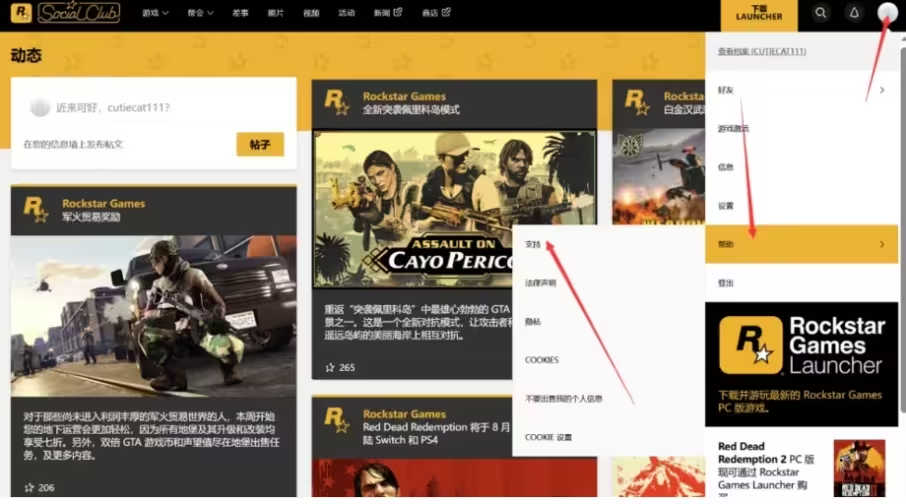Click the Rockstar logo on the Red Dead Redemption post
The width and height of the screenshot is (906, 504).
coord(337,420)
